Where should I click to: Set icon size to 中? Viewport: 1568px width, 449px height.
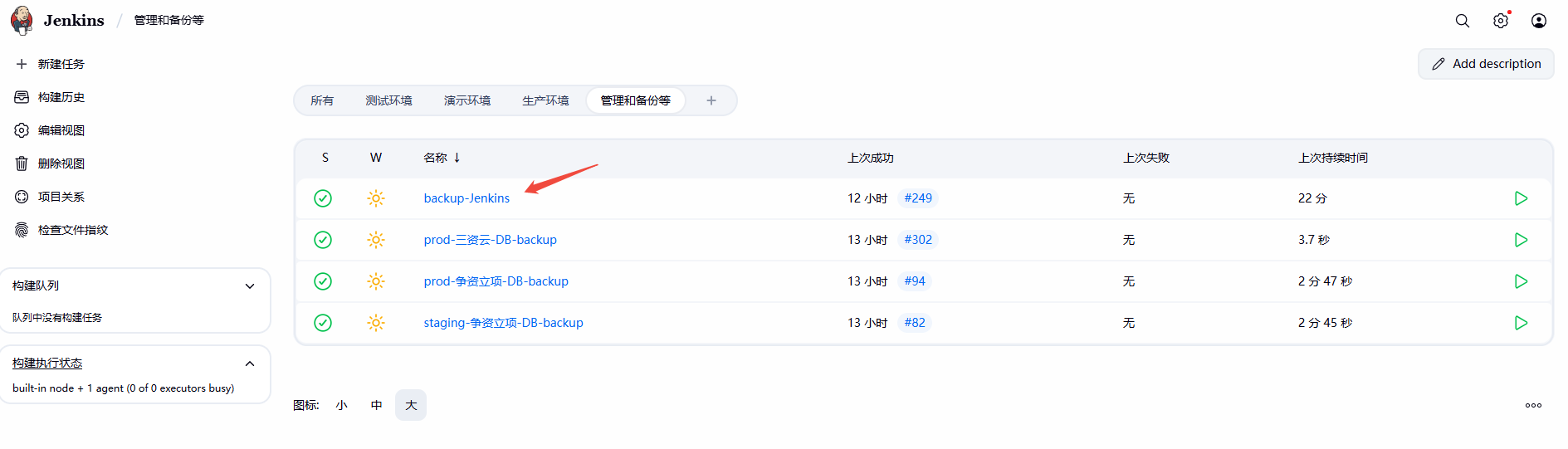376,405
